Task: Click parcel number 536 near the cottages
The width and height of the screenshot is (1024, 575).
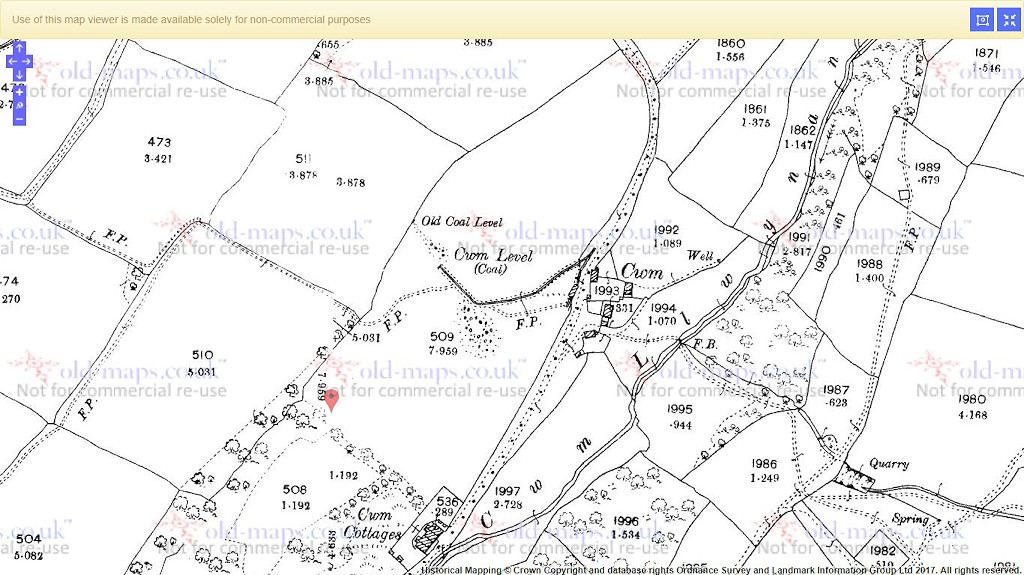Action: coord(447,502)
